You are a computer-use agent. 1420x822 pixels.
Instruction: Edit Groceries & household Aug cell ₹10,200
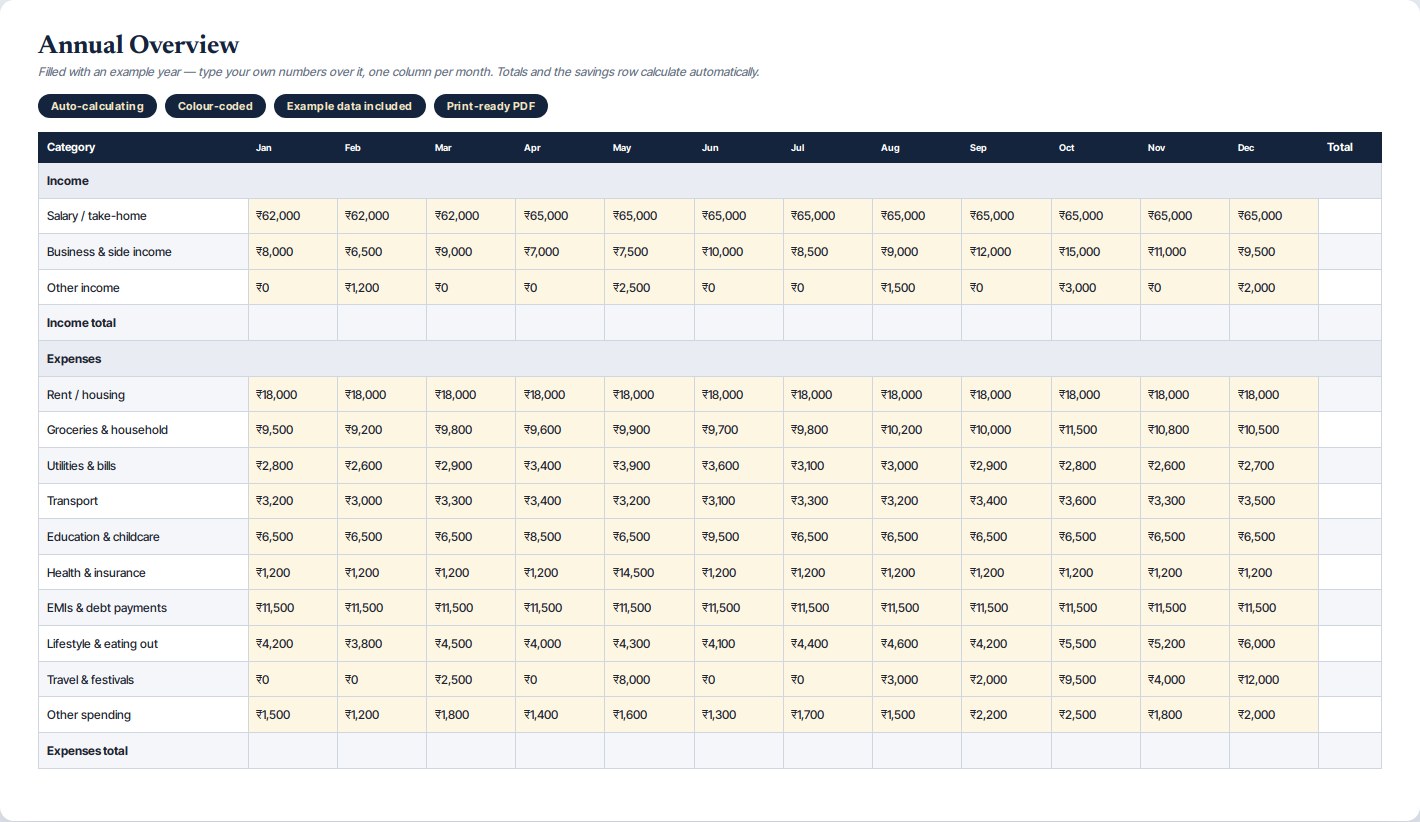coord(917,430)
